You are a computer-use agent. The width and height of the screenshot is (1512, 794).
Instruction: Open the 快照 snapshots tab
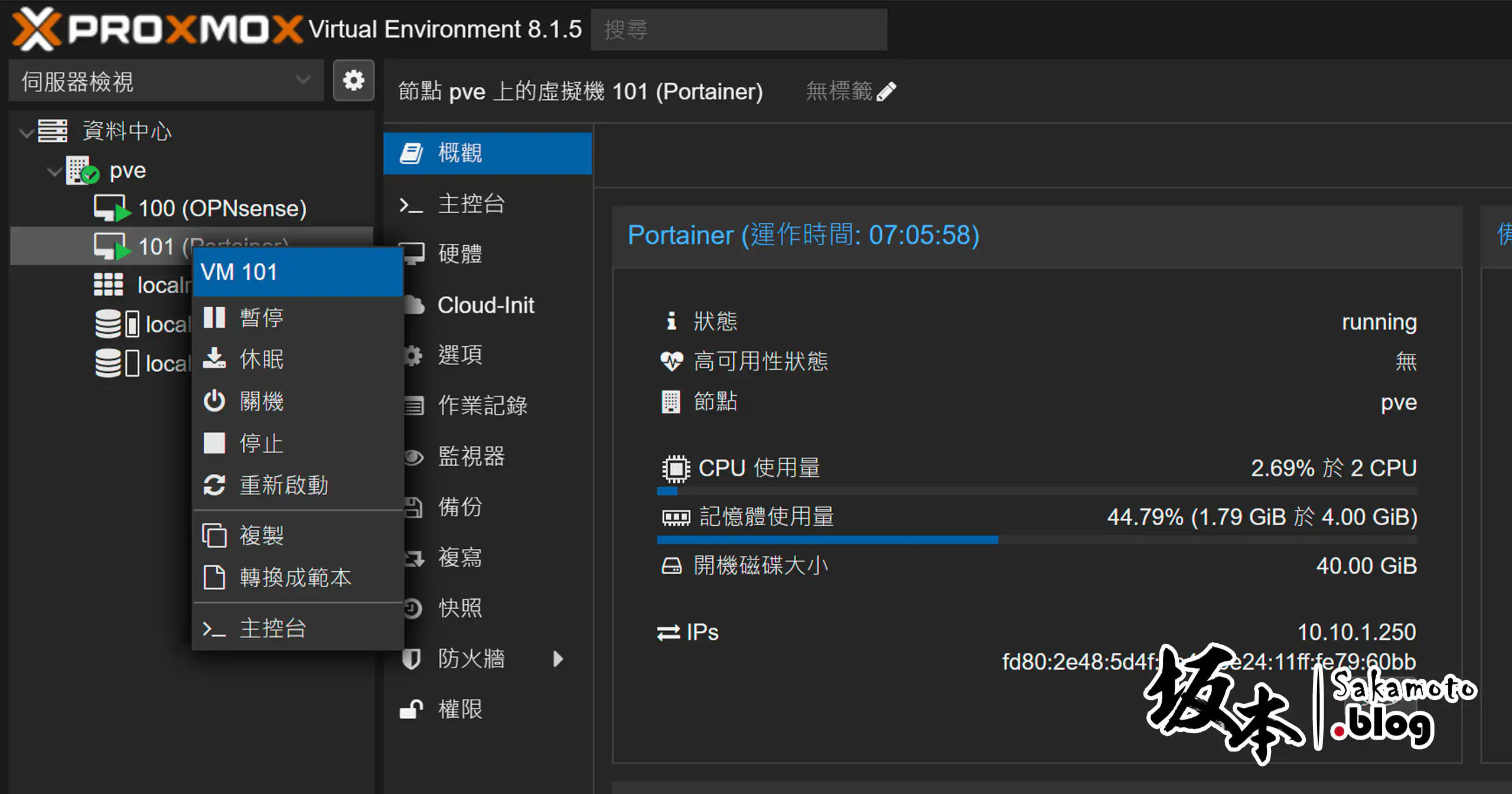pos(460,607)
